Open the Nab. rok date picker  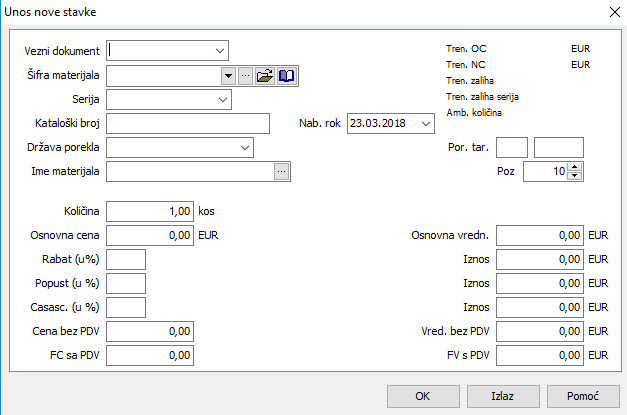coord(427,124)
